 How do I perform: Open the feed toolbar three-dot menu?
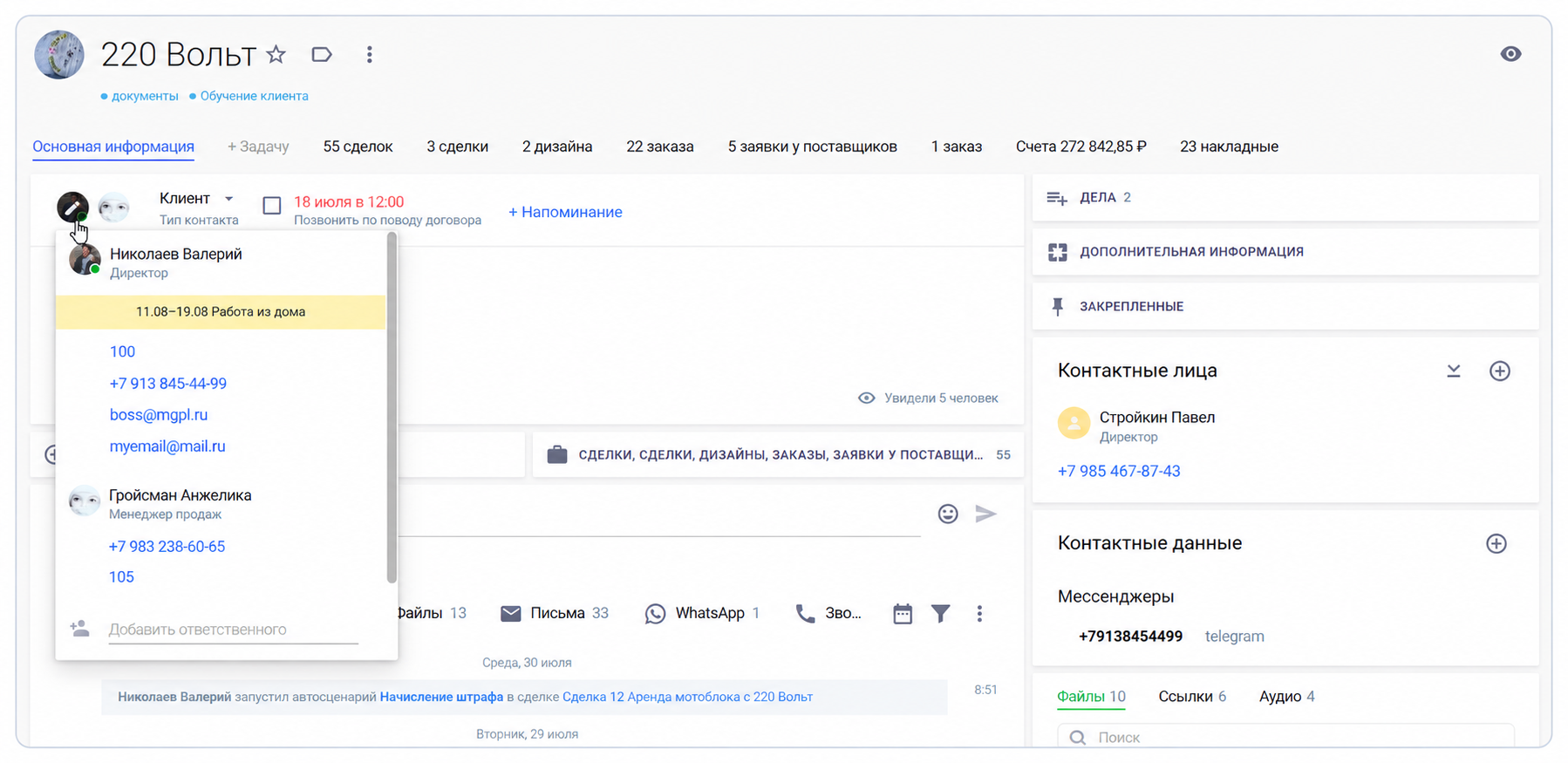click(x=979, y=614)
